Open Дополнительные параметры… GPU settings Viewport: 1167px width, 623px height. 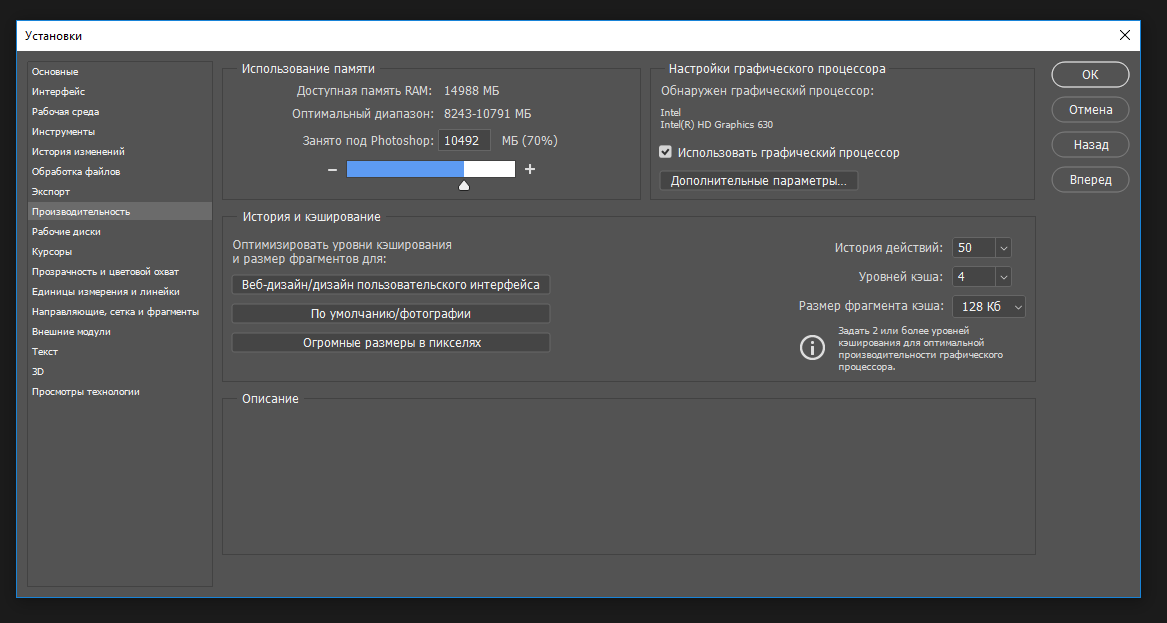(758, 181)
